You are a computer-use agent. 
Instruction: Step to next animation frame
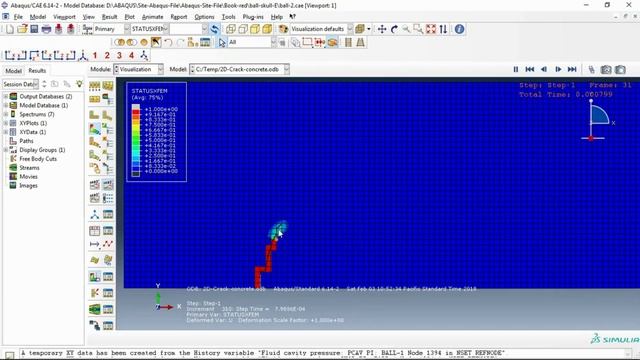coord(558,69)
